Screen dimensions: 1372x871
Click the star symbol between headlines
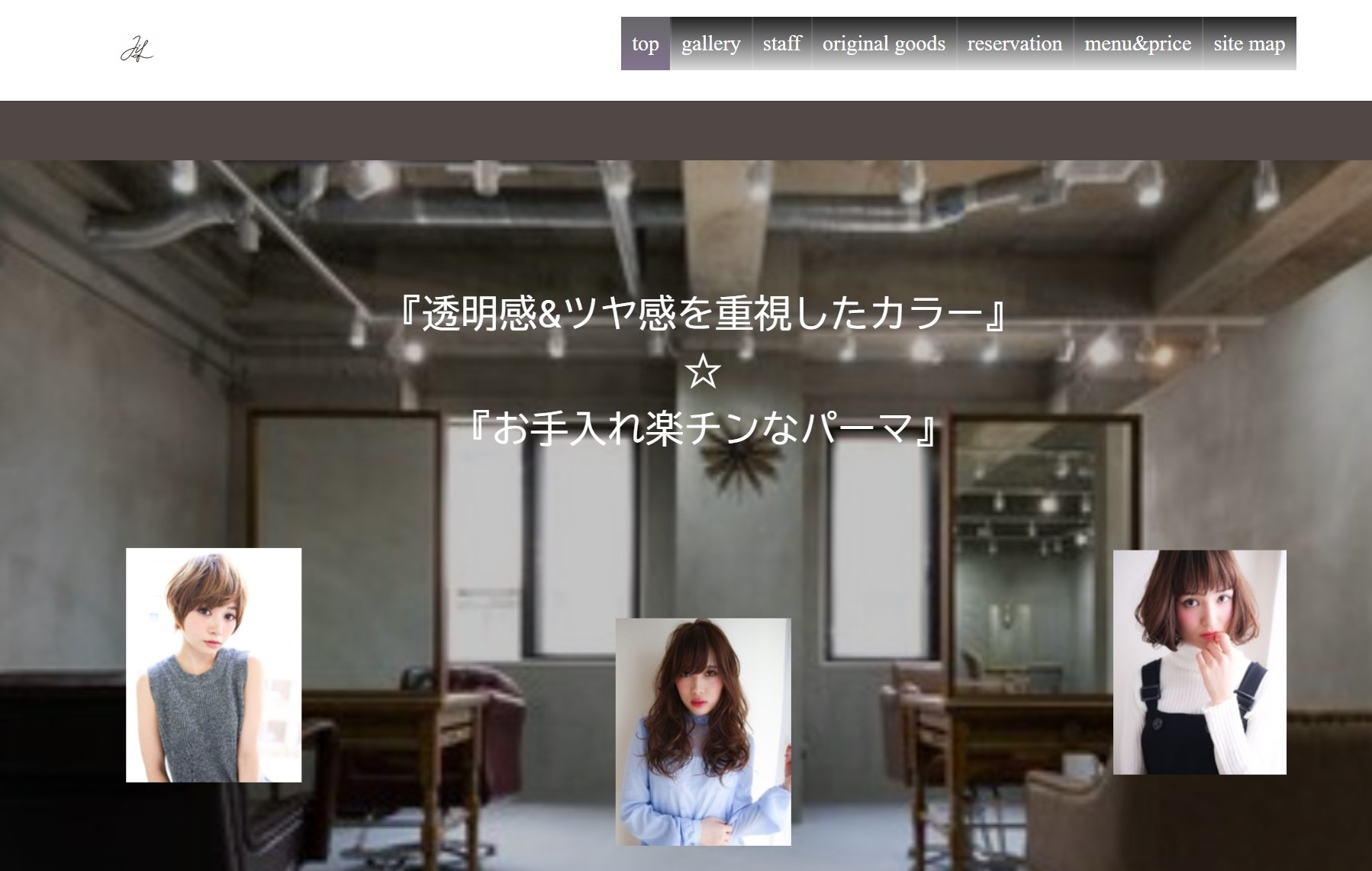703,372
